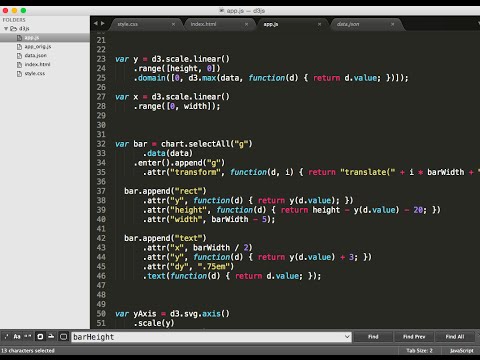The image size is (480, 360).
Task: Click the Find Prev button
Action: click(x=414, y=337)
